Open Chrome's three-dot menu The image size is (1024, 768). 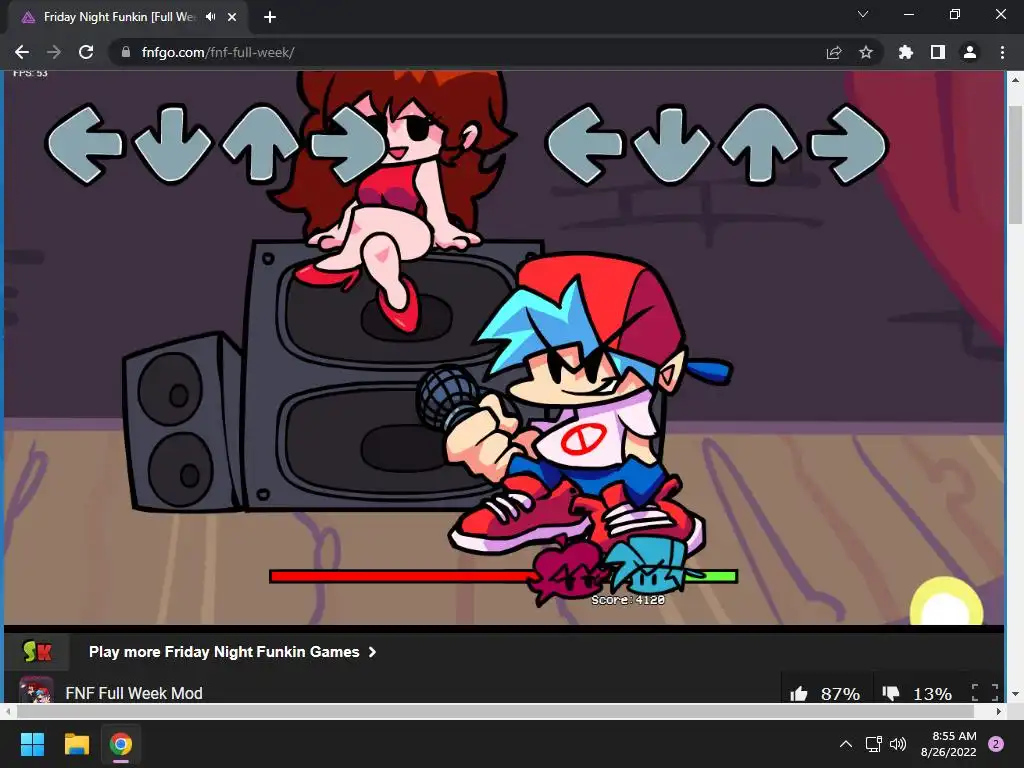1002,52
